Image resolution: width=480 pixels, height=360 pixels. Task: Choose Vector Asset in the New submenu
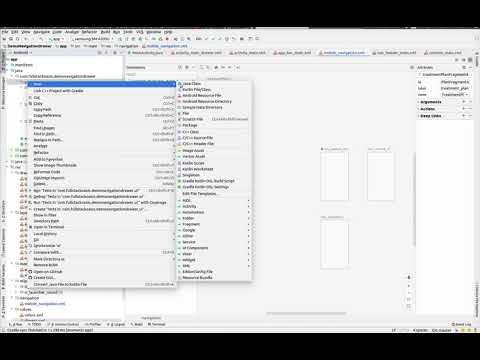pyautogui.click(x=214, y=156)
